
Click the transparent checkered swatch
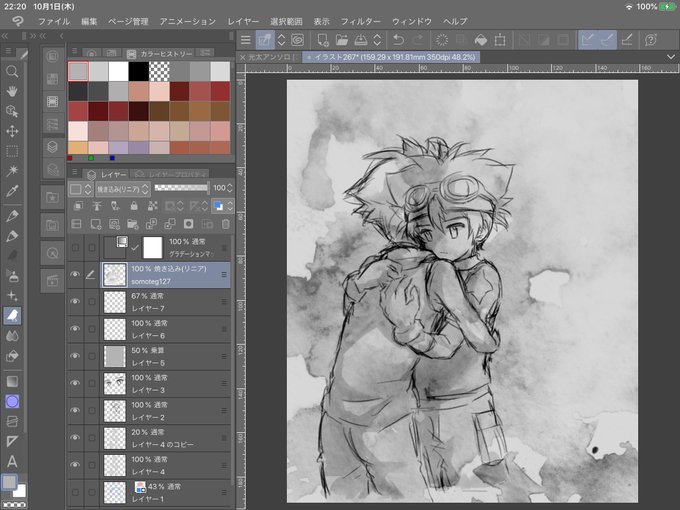pos(159,71)
